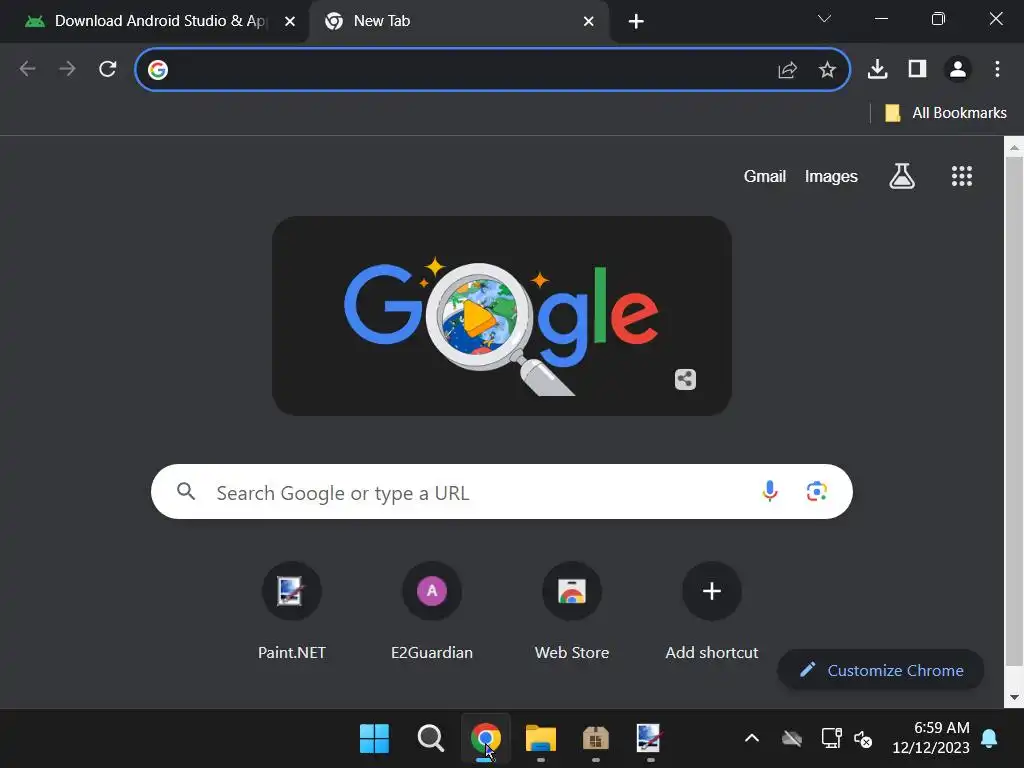Viewport: 1024px width, 768px height.
Task: Click Chrome icon in taskbar
Action: point(485,739)
